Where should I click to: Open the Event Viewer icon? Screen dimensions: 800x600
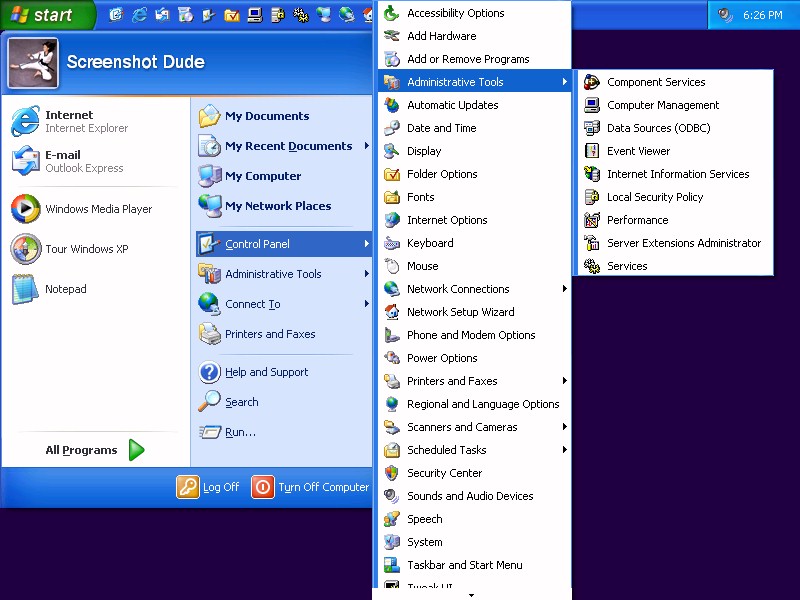pos(592,151)
